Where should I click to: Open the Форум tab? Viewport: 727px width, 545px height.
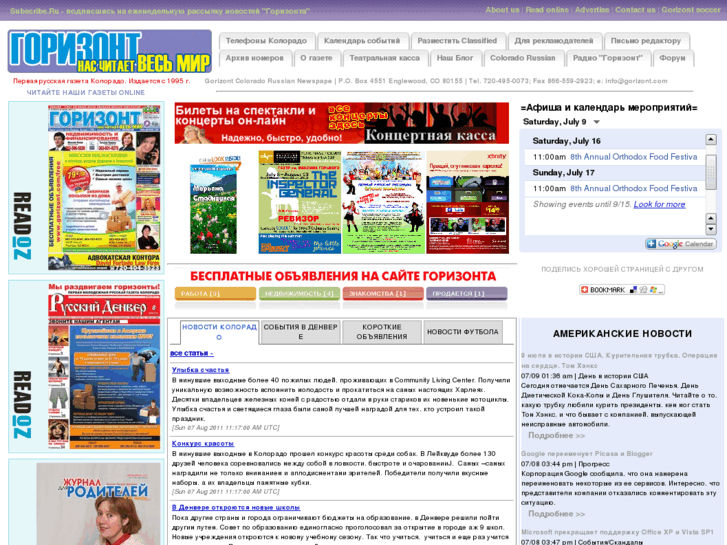pos(672,58)
